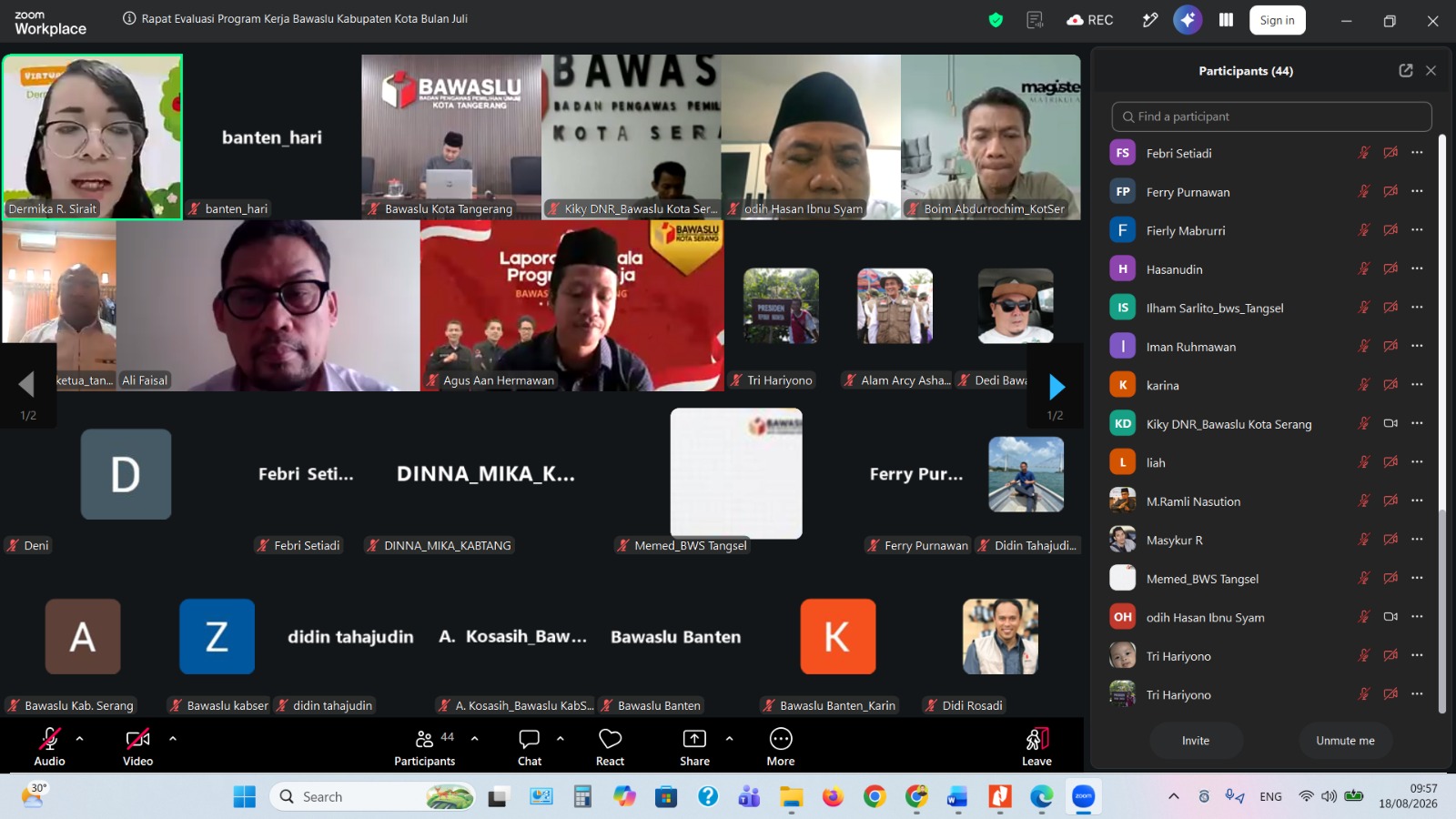Start the Video camera
Image resolution: width=1456 pixels, height=819 pixels.
138,747
